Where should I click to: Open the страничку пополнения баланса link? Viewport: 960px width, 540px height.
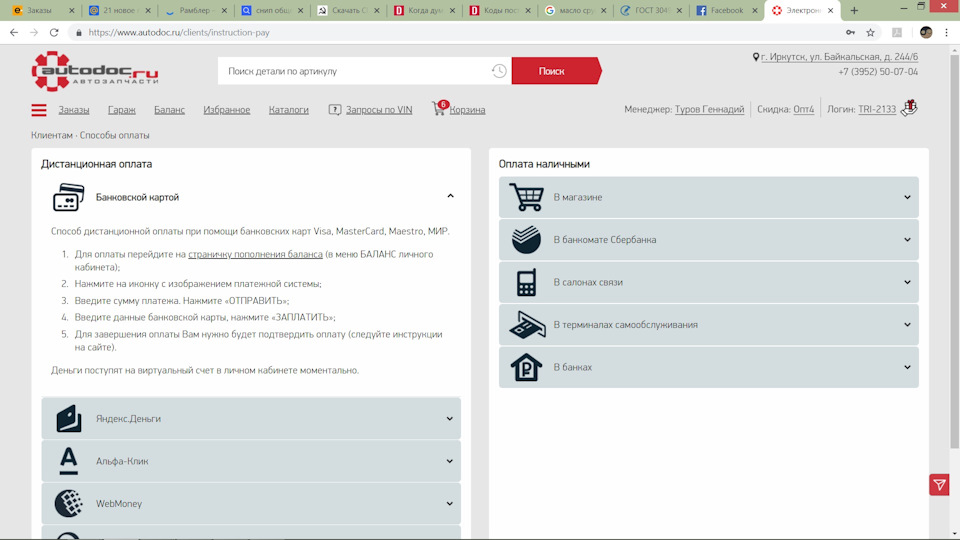pos(255,254)
